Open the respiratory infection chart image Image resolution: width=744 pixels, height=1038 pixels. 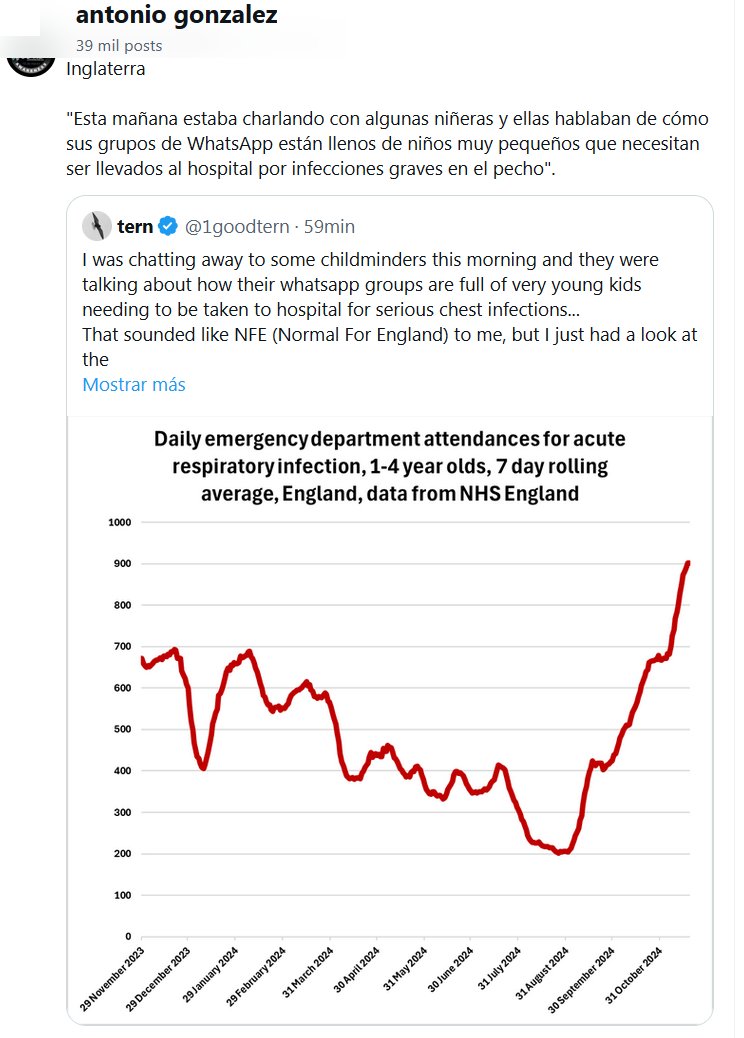tap(390, 720)
